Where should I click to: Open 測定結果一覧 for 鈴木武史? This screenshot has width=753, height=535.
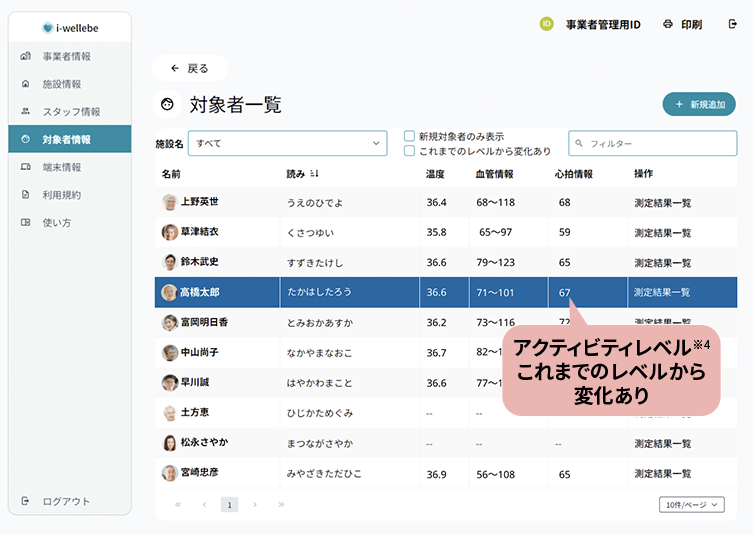pyautogui.click(x=663, y=263)
